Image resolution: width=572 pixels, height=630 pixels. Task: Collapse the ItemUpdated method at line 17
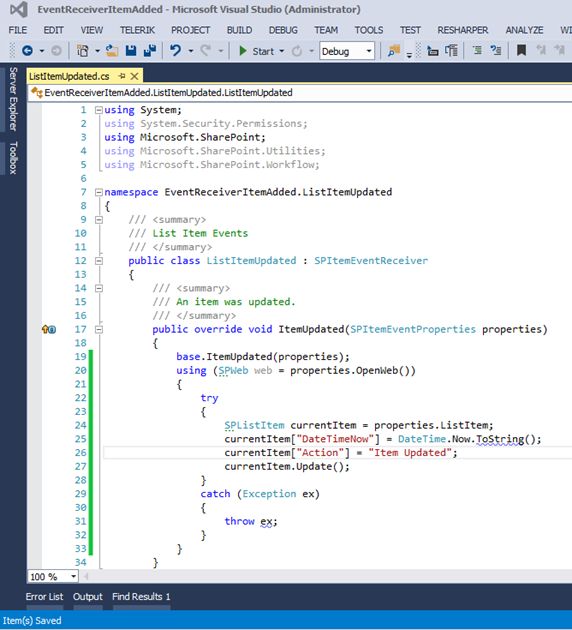tap(99, 329)
